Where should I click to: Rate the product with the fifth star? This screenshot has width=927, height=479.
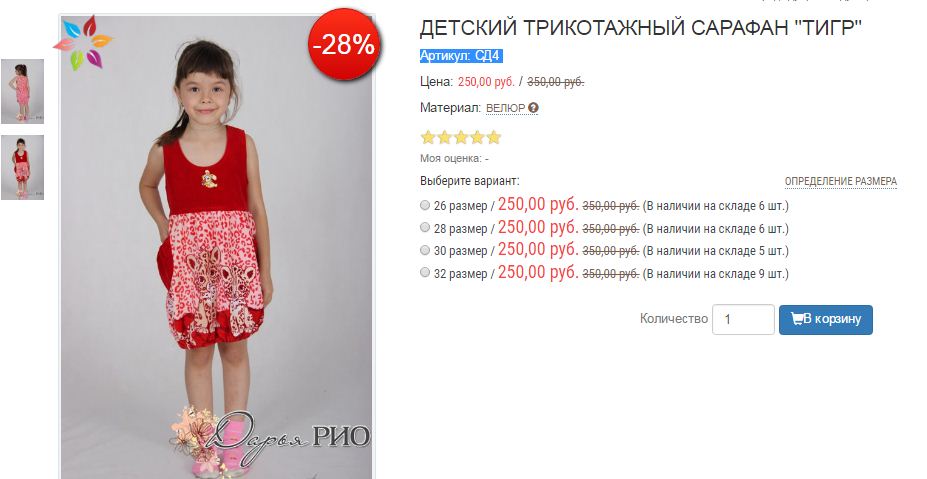[494, 138]
